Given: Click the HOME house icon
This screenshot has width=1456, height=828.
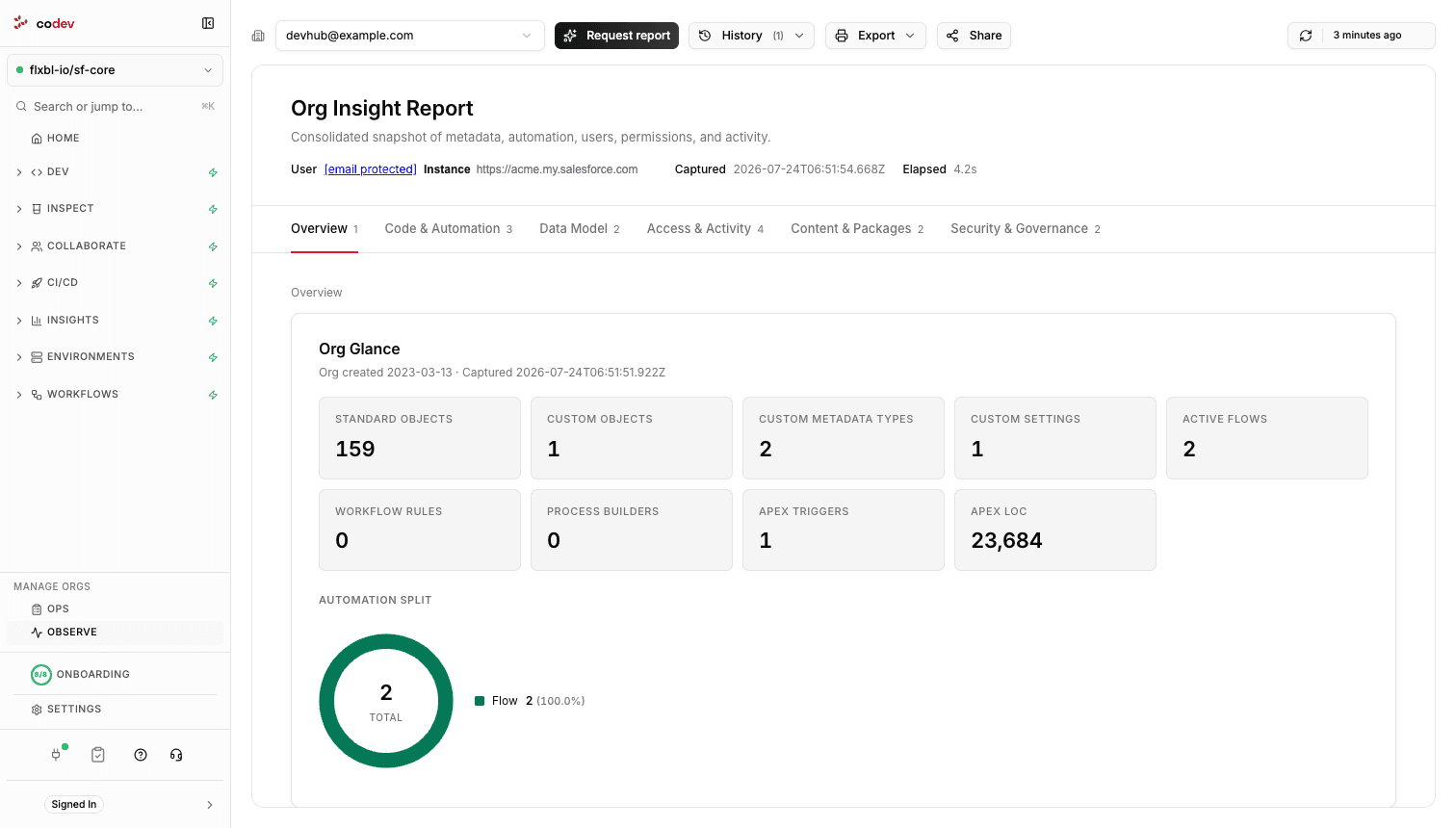Looking at the screenshot, I should tap(37, 139).
